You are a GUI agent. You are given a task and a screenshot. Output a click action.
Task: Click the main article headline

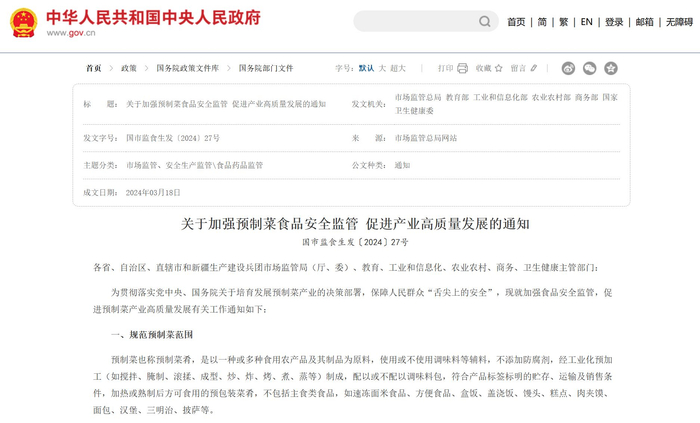pyautogui.click(x=355, y=224)
